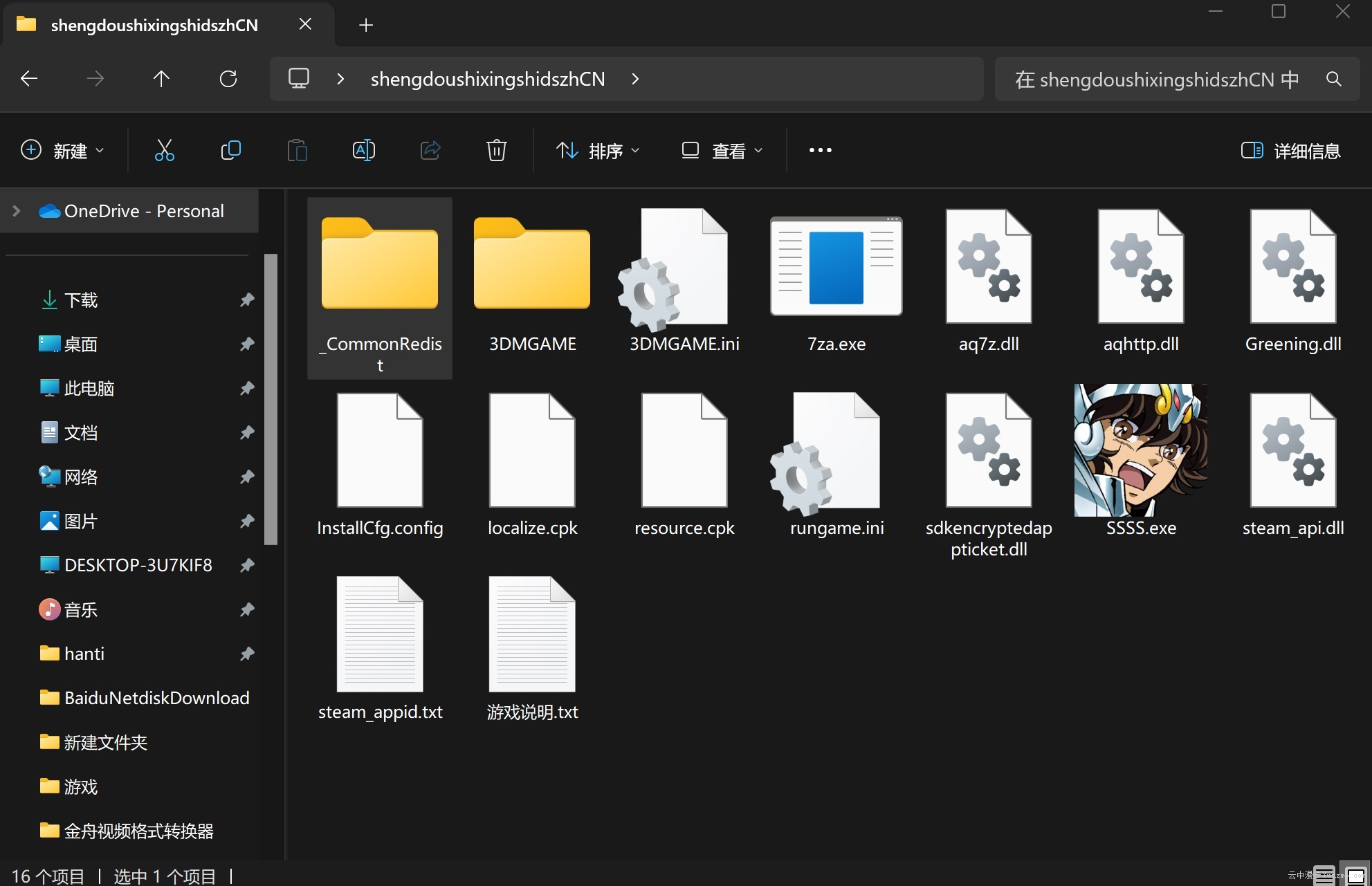Go forward with the right arrow
The image size is (1372, 886).
click(x=95, y=79)
